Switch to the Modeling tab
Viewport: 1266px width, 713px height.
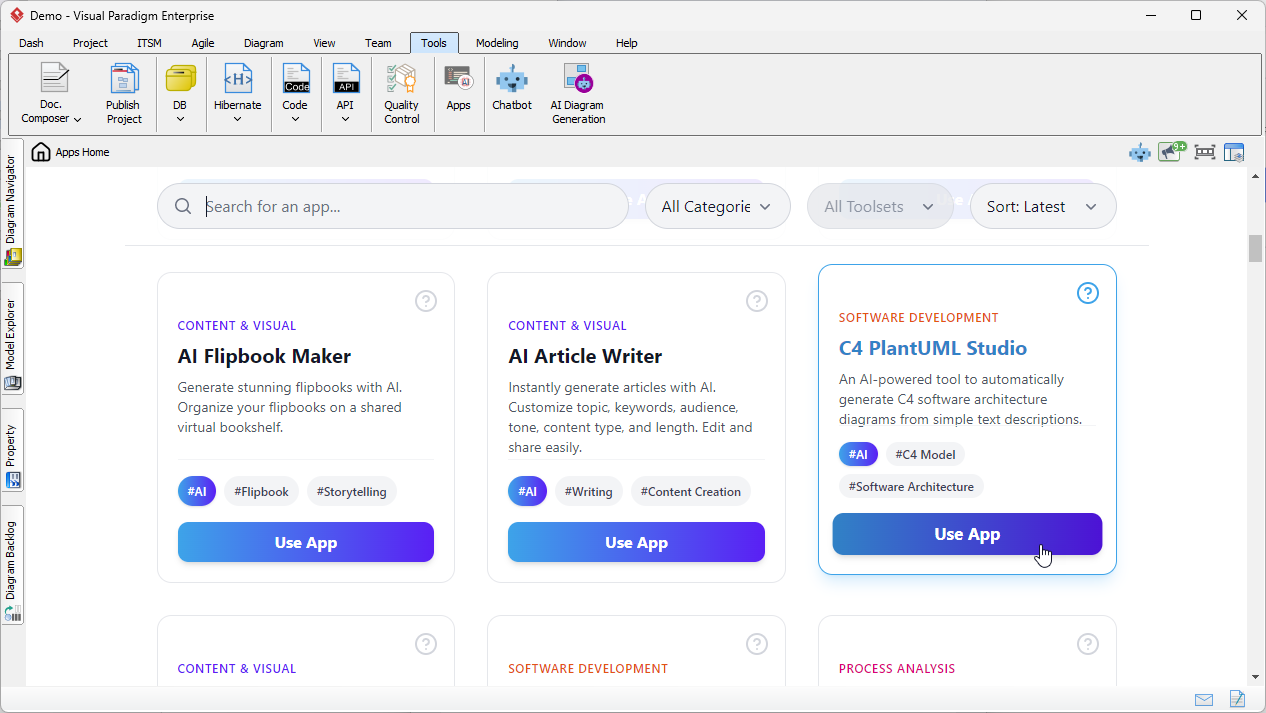pos(496,43)
